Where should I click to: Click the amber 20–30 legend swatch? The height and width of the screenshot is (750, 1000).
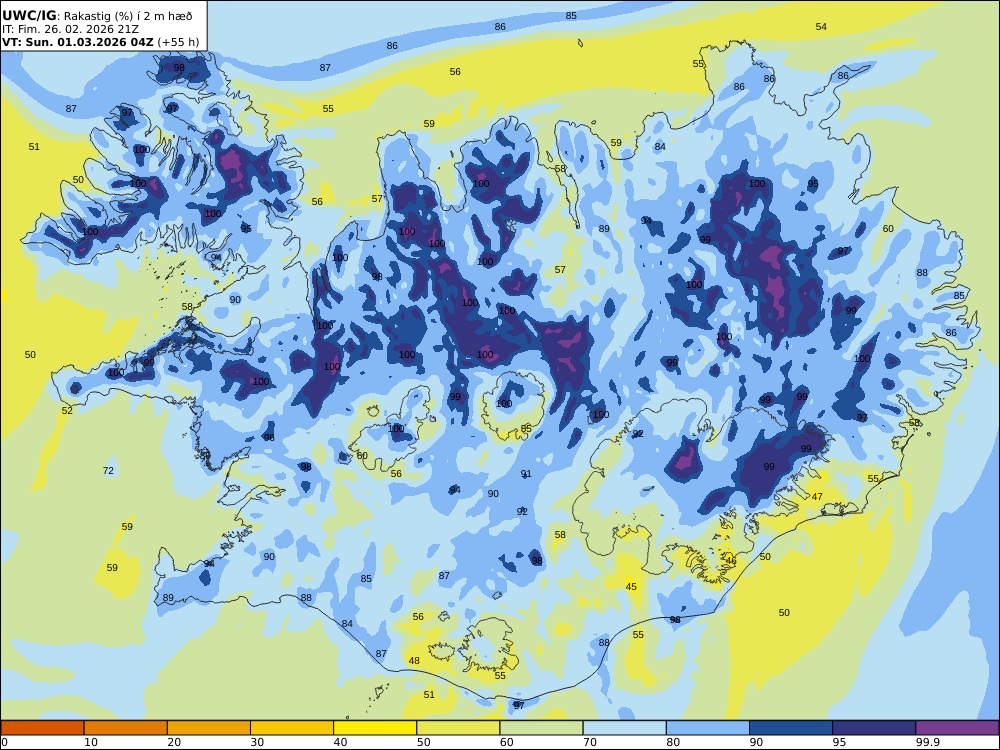(209, 728)
